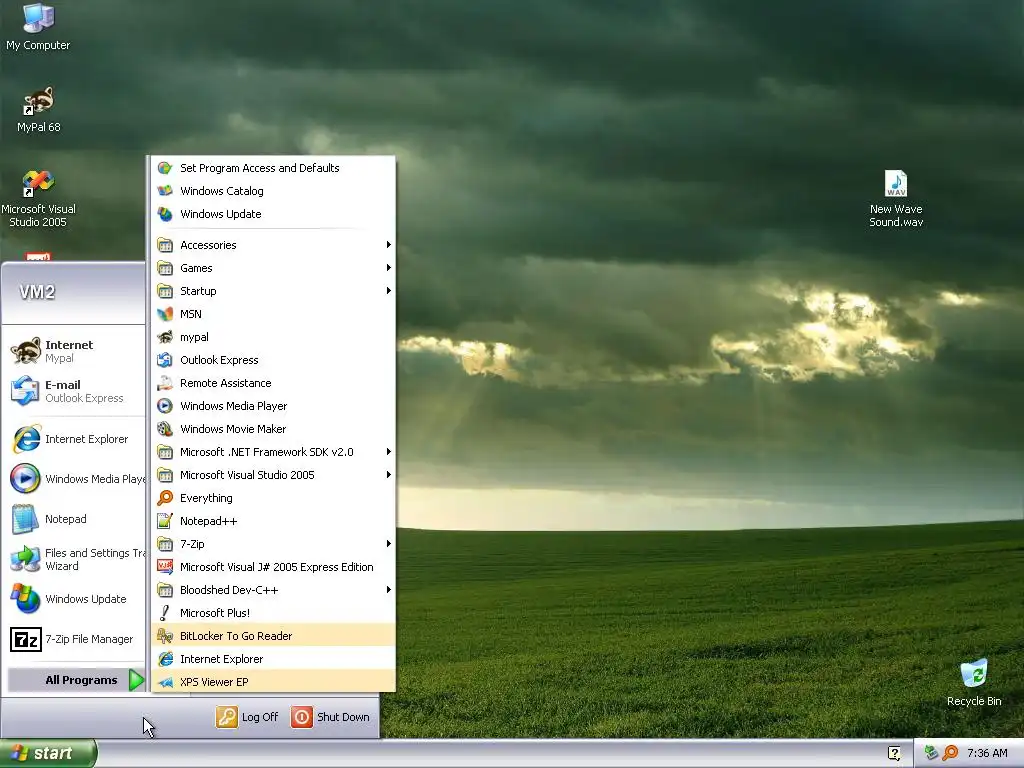The width and height of the screenshot is (1024, 768).
Task: Launch Windows Media Player from programs list
Action: coord(273,406)
